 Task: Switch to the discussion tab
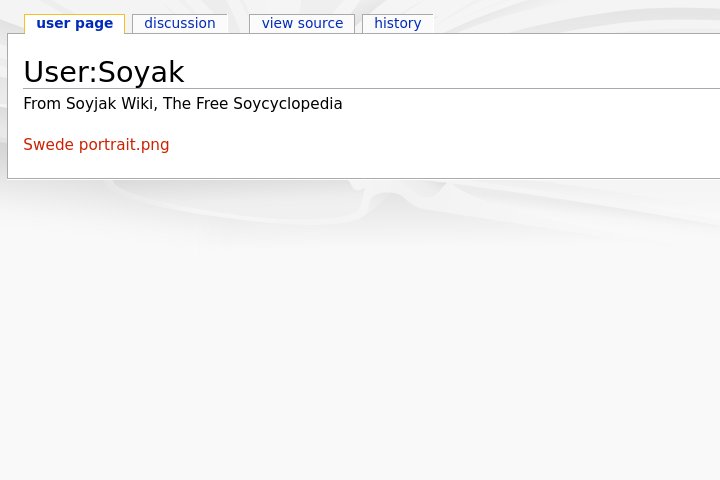tap(180, 23)
